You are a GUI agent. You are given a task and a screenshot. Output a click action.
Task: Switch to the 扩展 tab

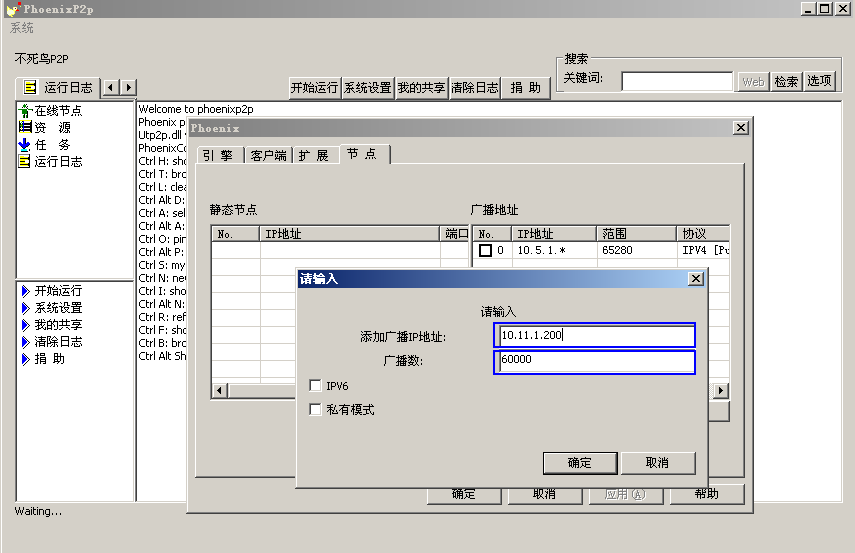pyautogui.click(x=315, y=155)
